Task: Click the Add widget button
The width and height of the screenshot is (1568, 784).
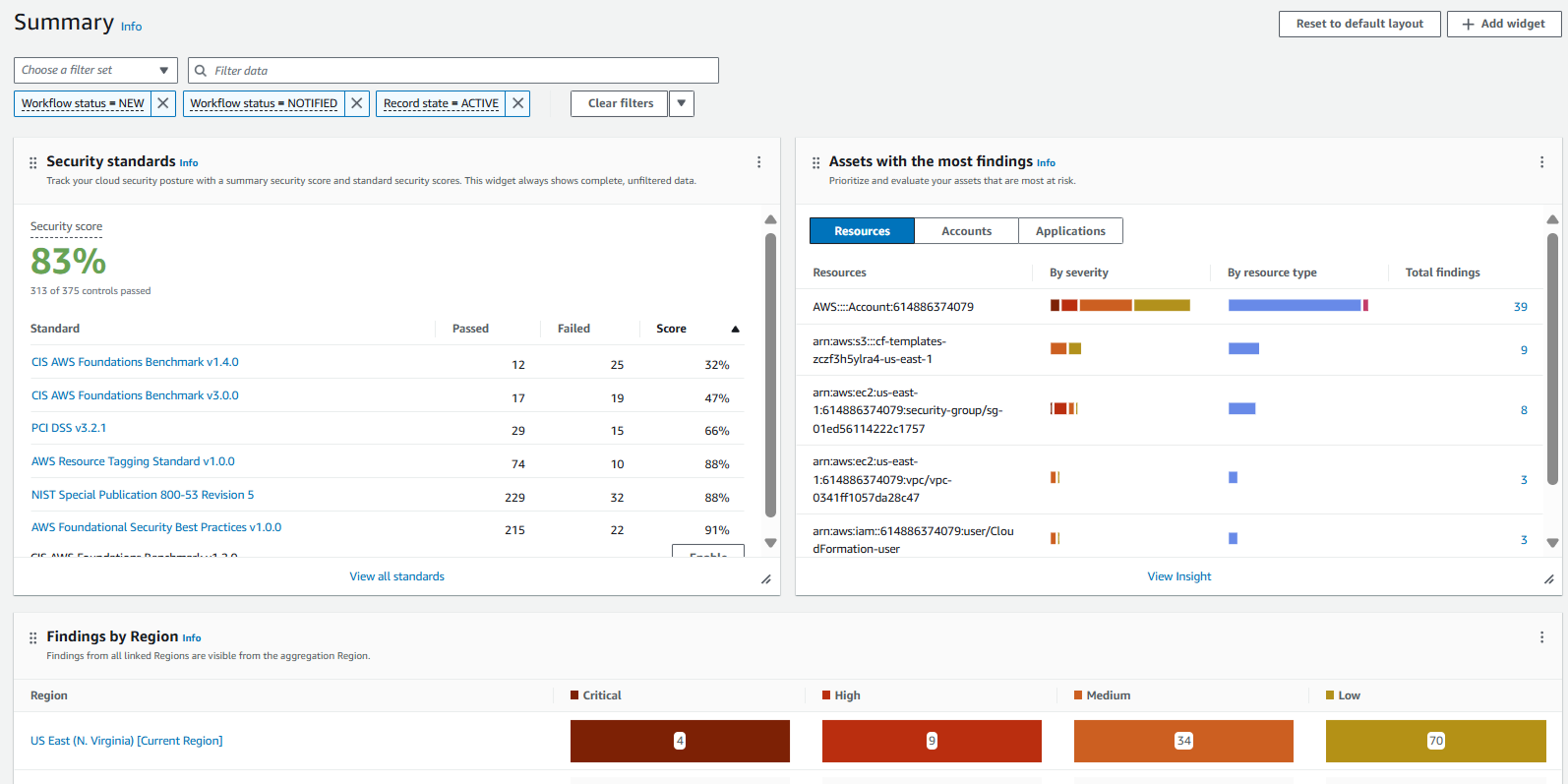Action: coord(1503,24)
